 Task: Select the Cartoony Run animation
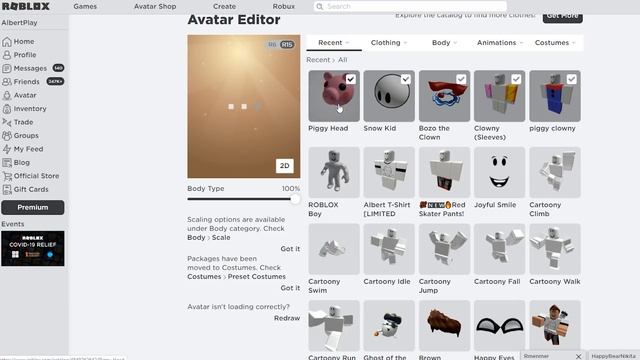coord(334,326)
